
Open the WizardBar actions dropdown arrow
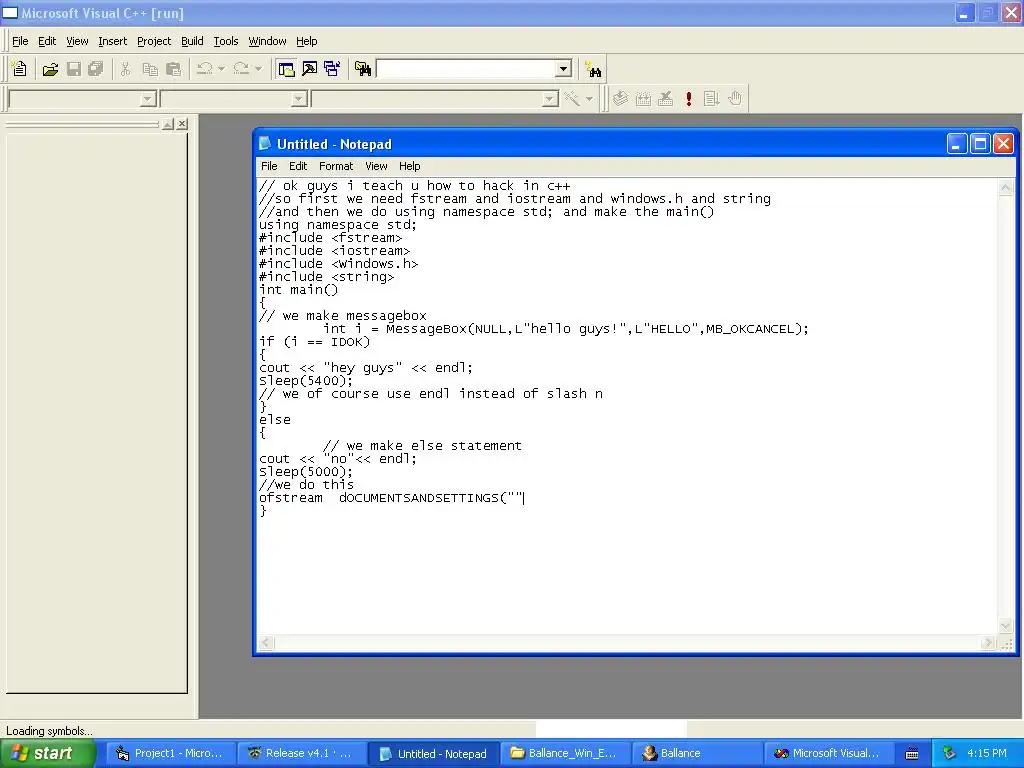pos(589,99)
